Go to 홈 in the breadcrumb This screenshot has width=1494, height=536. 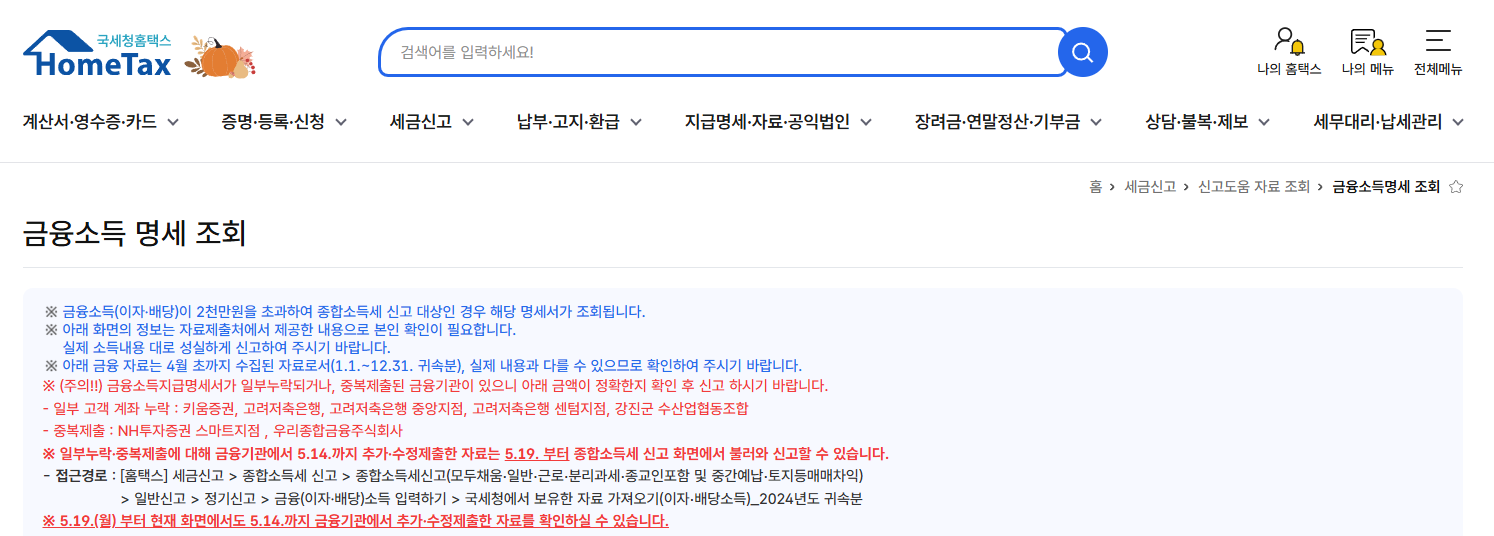pyautogui.click(x=1095, y=187)
